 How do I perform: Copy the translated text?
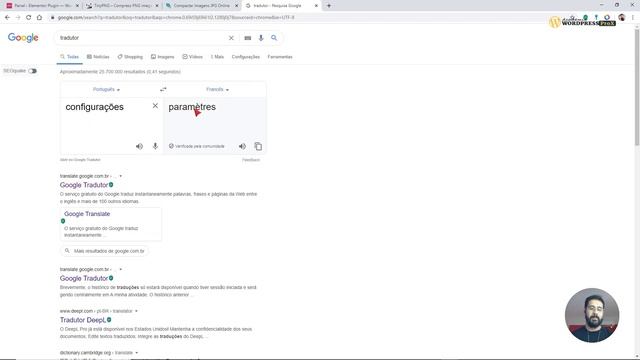(258, 146)
